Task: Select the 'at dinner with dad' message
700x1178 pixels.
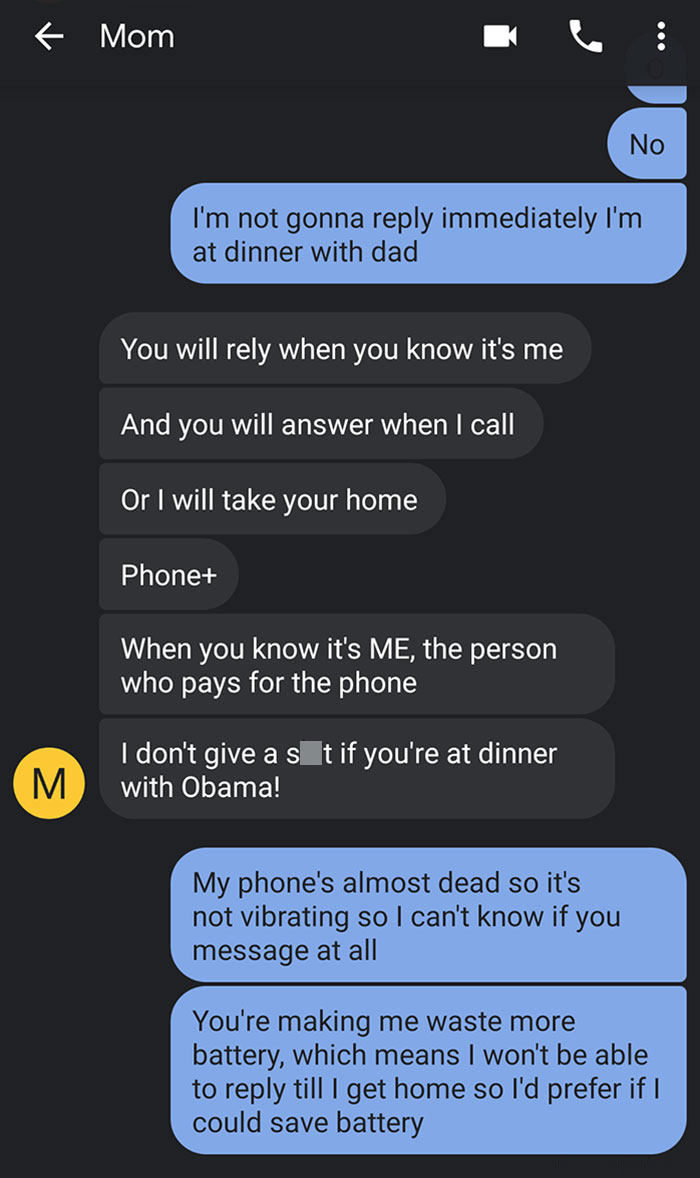Action: 428,234
